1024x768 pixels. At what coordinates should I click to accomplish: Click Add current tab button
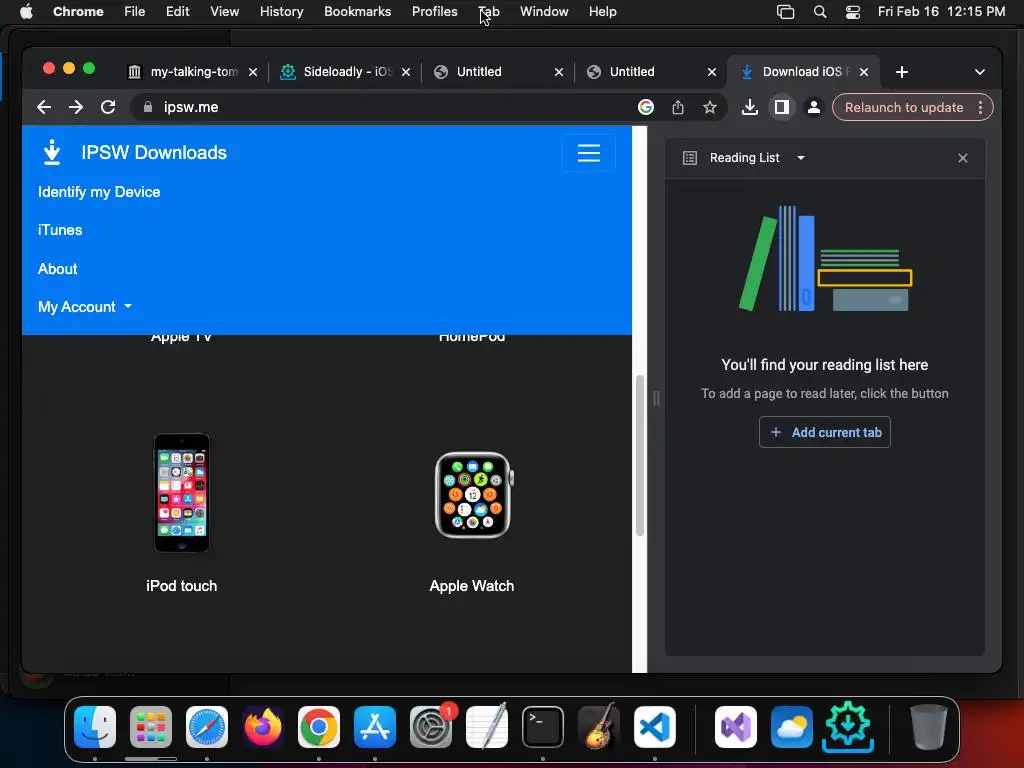tap(825, 432)
